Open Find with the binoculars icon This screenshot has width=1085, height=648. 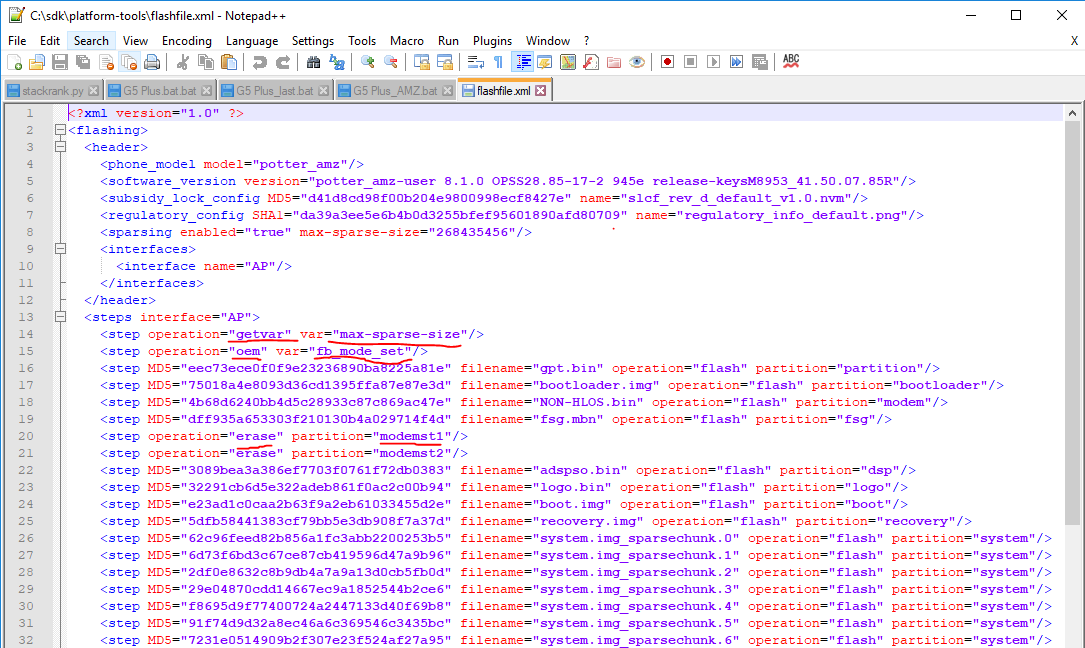pyautogui.click(x=313, y=62)
